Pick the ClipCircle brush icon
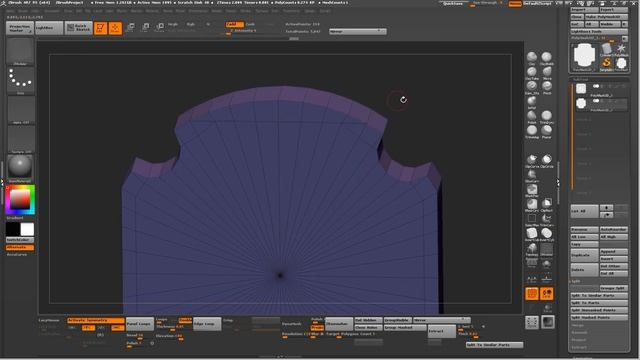640x360 pixels. click(x=547, y=160)
